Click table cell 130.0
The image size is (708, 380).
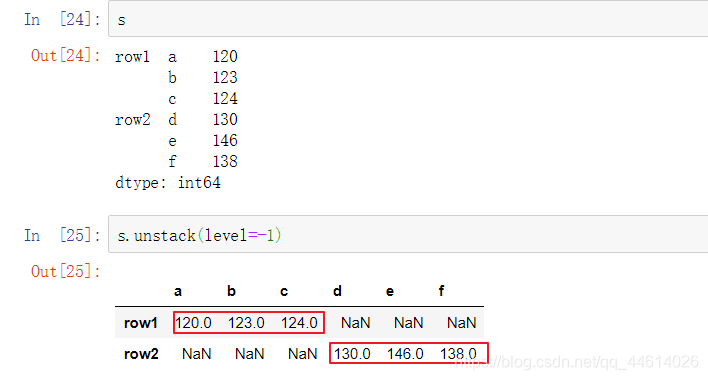pos(352,354)
